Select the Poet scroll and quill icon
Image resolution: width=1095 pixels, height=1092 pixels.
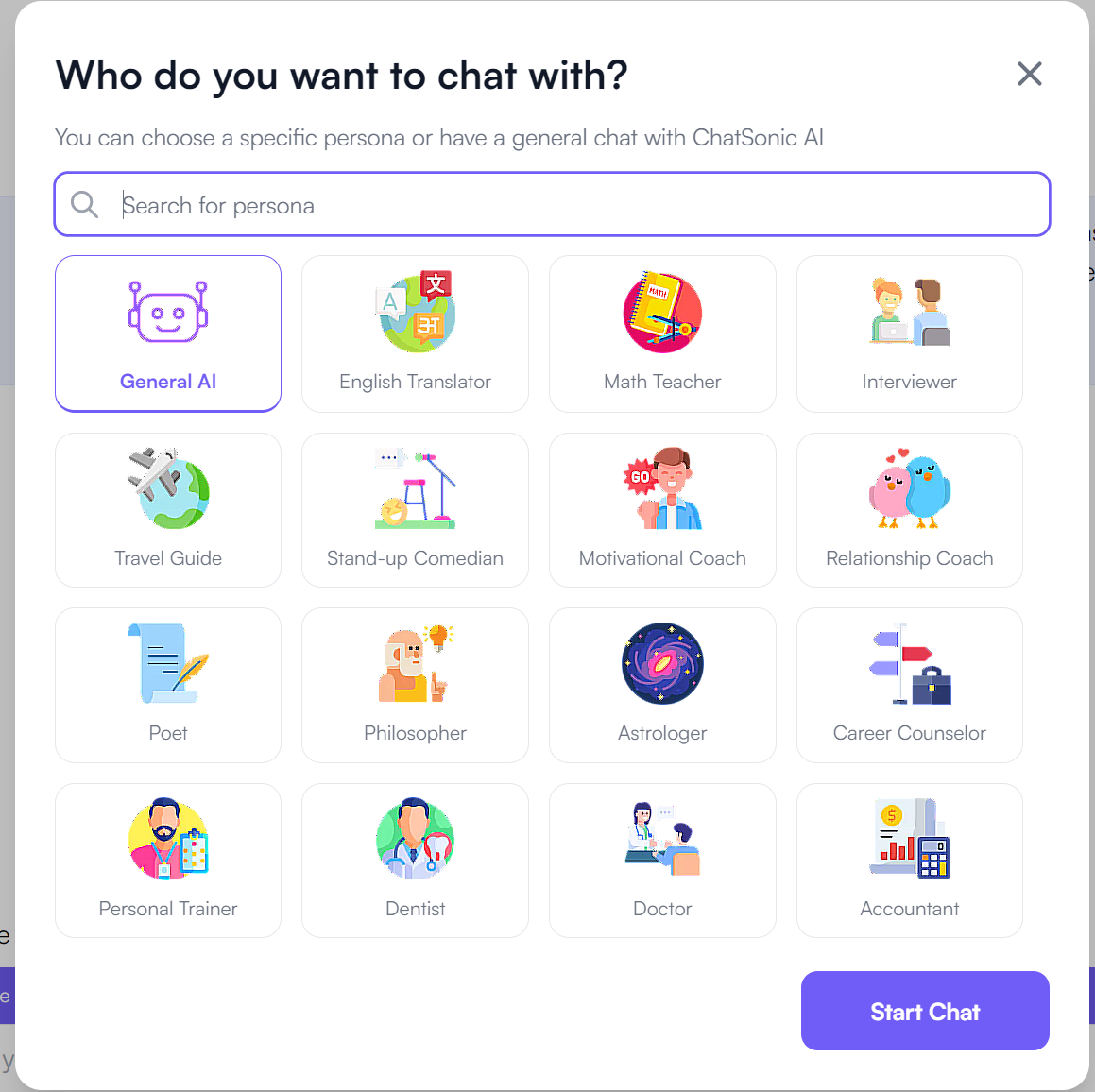click(168, 663)
